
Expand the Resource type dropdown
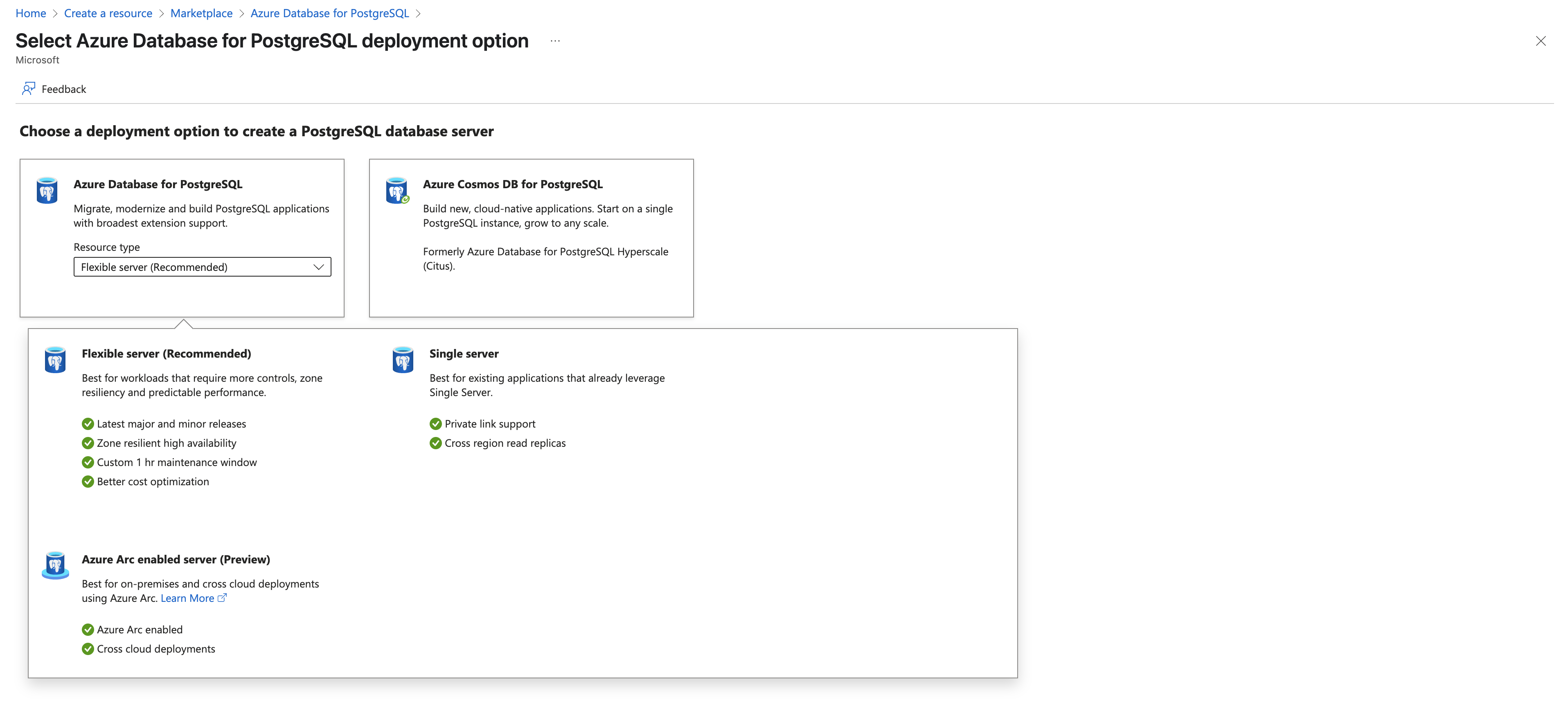pos(201,267)
